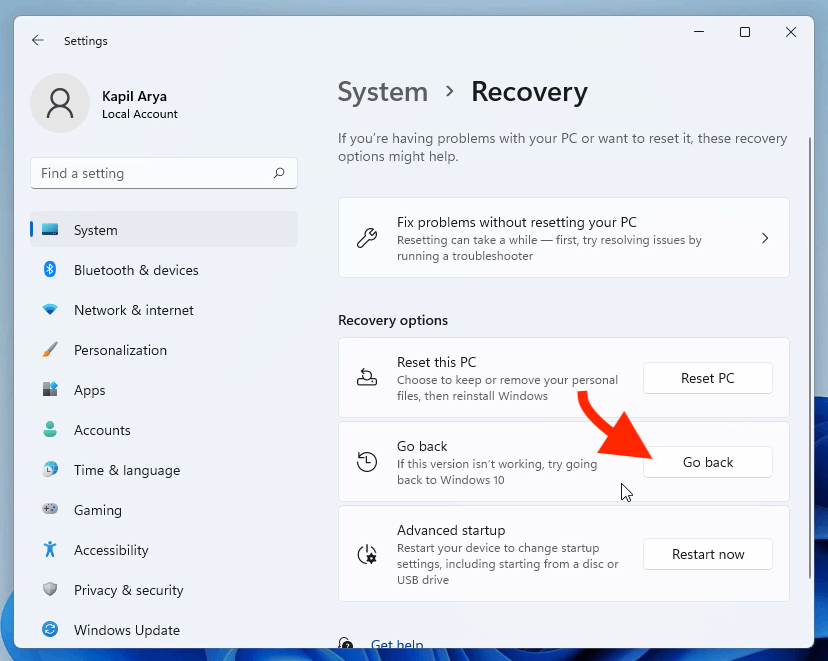Click inside the Find a setting search box
Viewport: 828px width, 661px height.
tap(163, 172)
